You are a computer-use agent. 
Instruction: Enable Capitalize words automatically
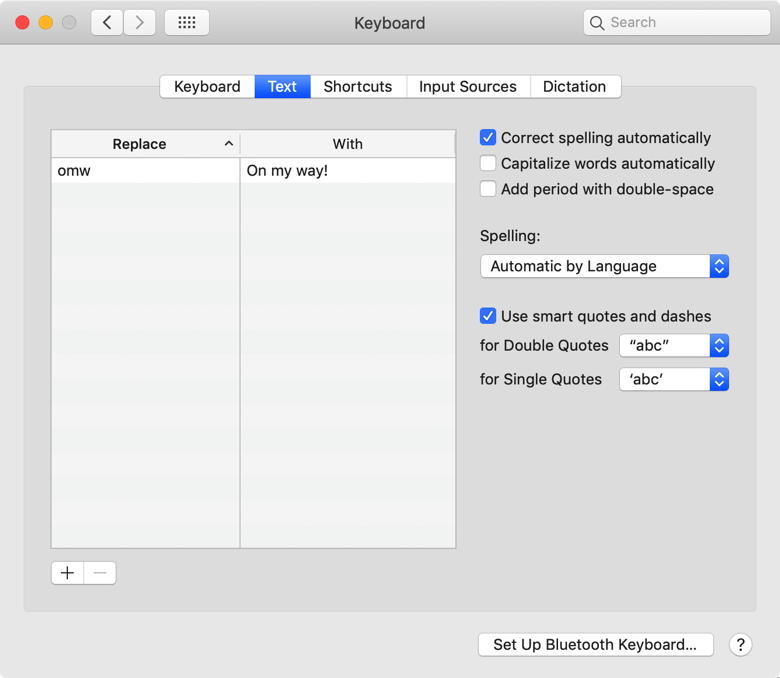pos(488,163)
